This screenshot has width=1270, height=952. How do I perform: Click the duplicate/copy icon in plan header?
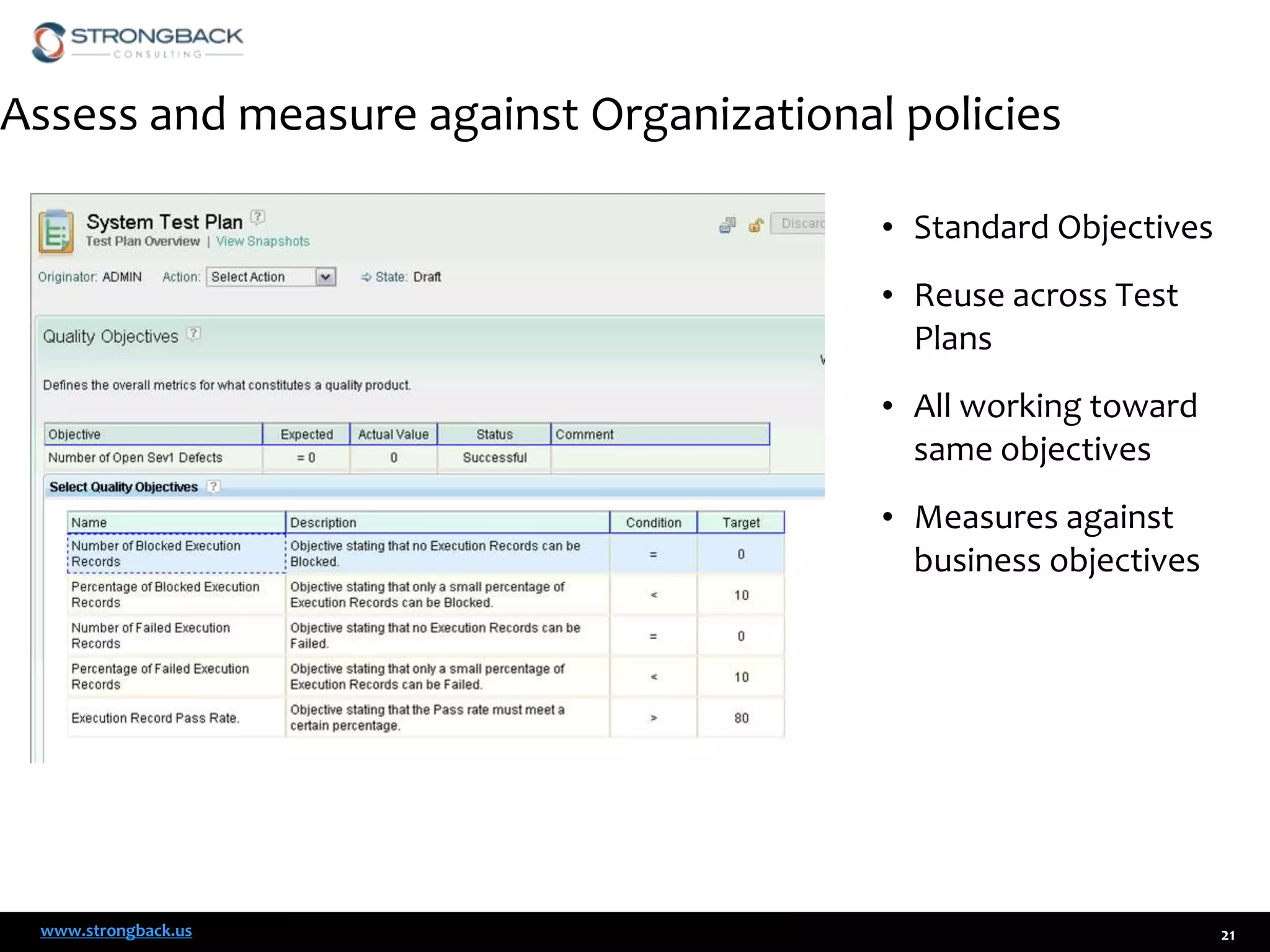727,224
